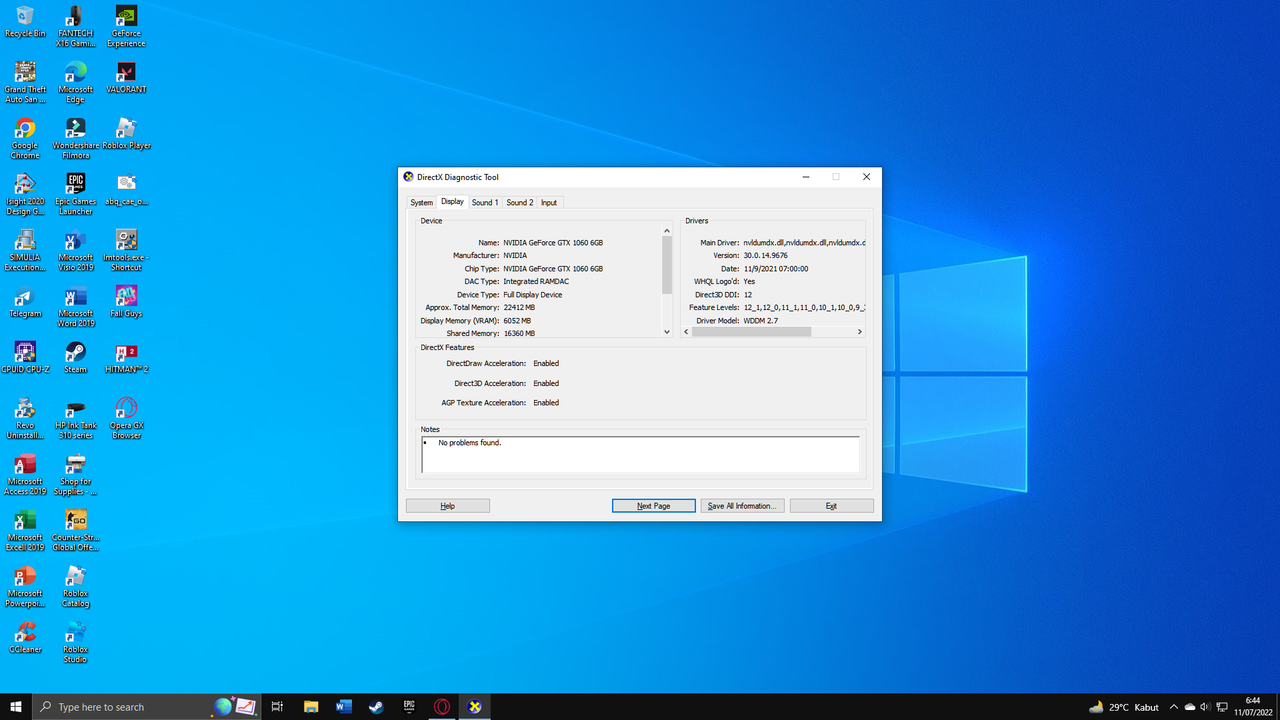Select the Roblox Player icon

[x=126, y=134]
